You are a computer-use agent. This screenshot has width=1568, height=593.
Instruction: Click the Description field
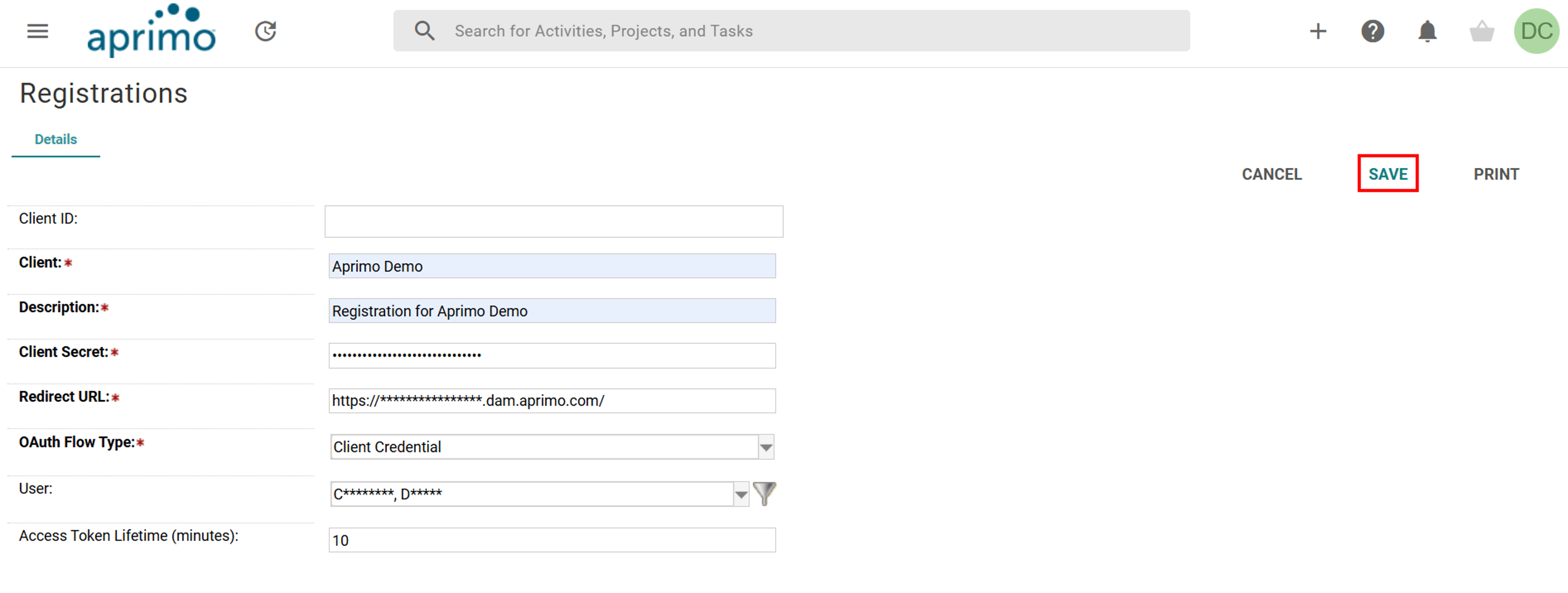coord(552,311)
